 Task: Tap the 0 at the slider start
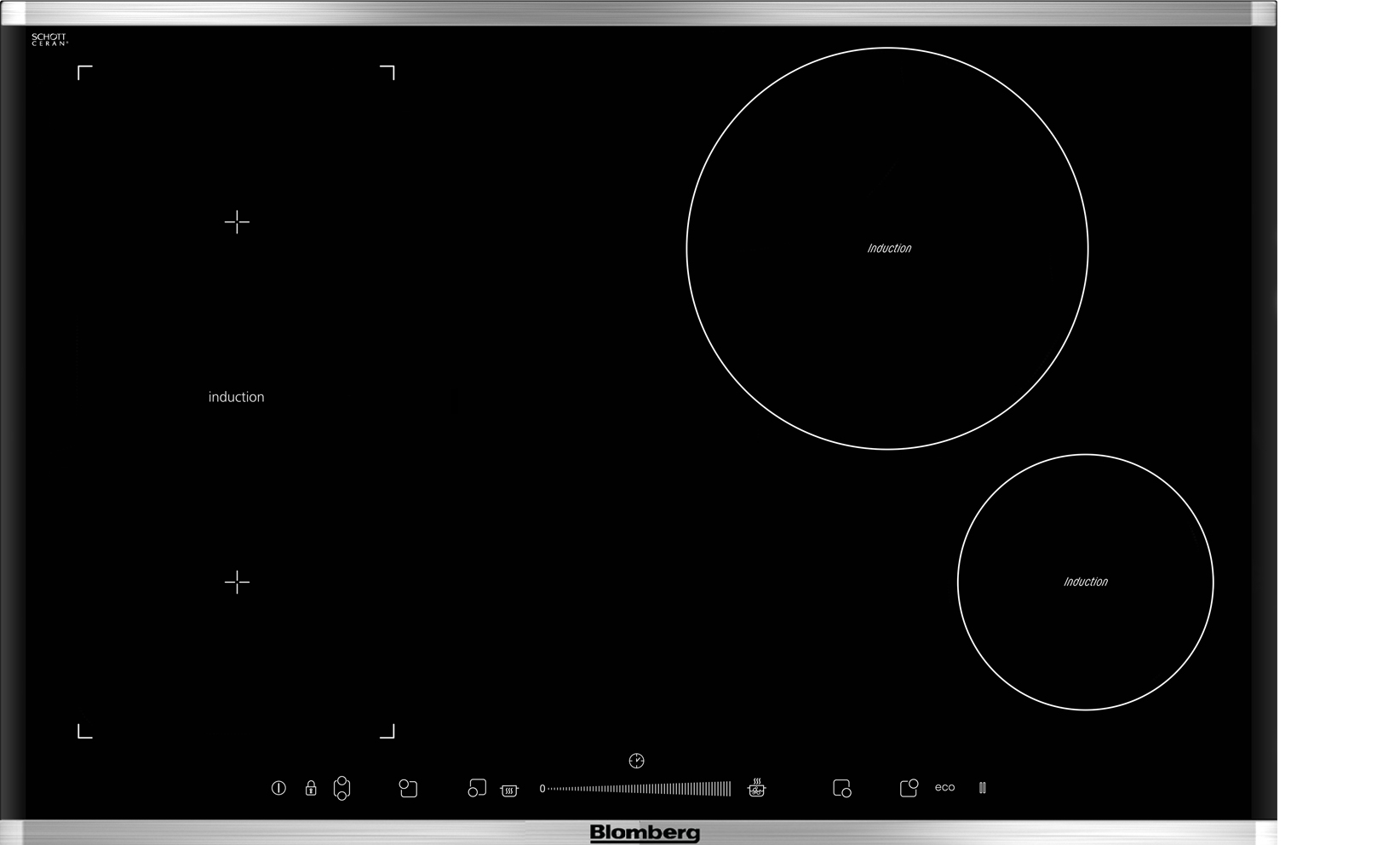[x=542, y=789]
